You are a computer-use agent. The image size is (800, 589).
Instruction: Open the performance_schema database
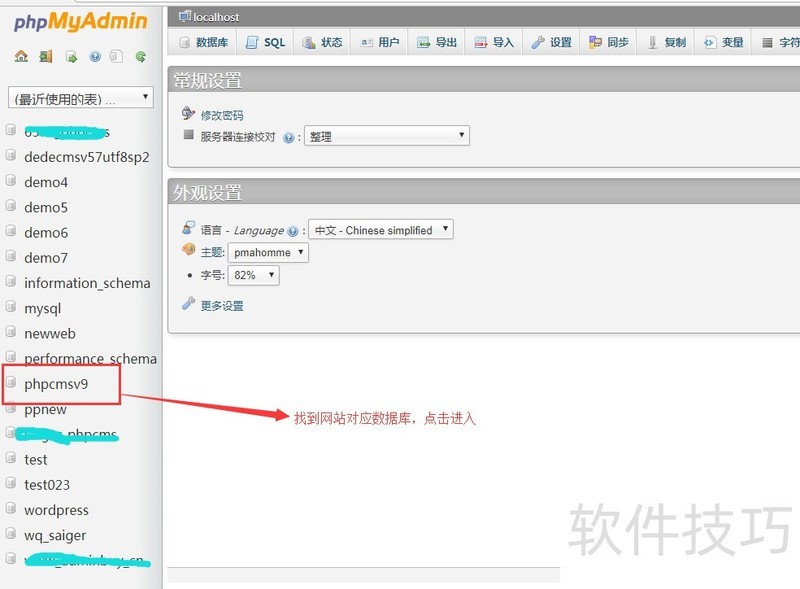pyautogui.click(x=90, y=359)
